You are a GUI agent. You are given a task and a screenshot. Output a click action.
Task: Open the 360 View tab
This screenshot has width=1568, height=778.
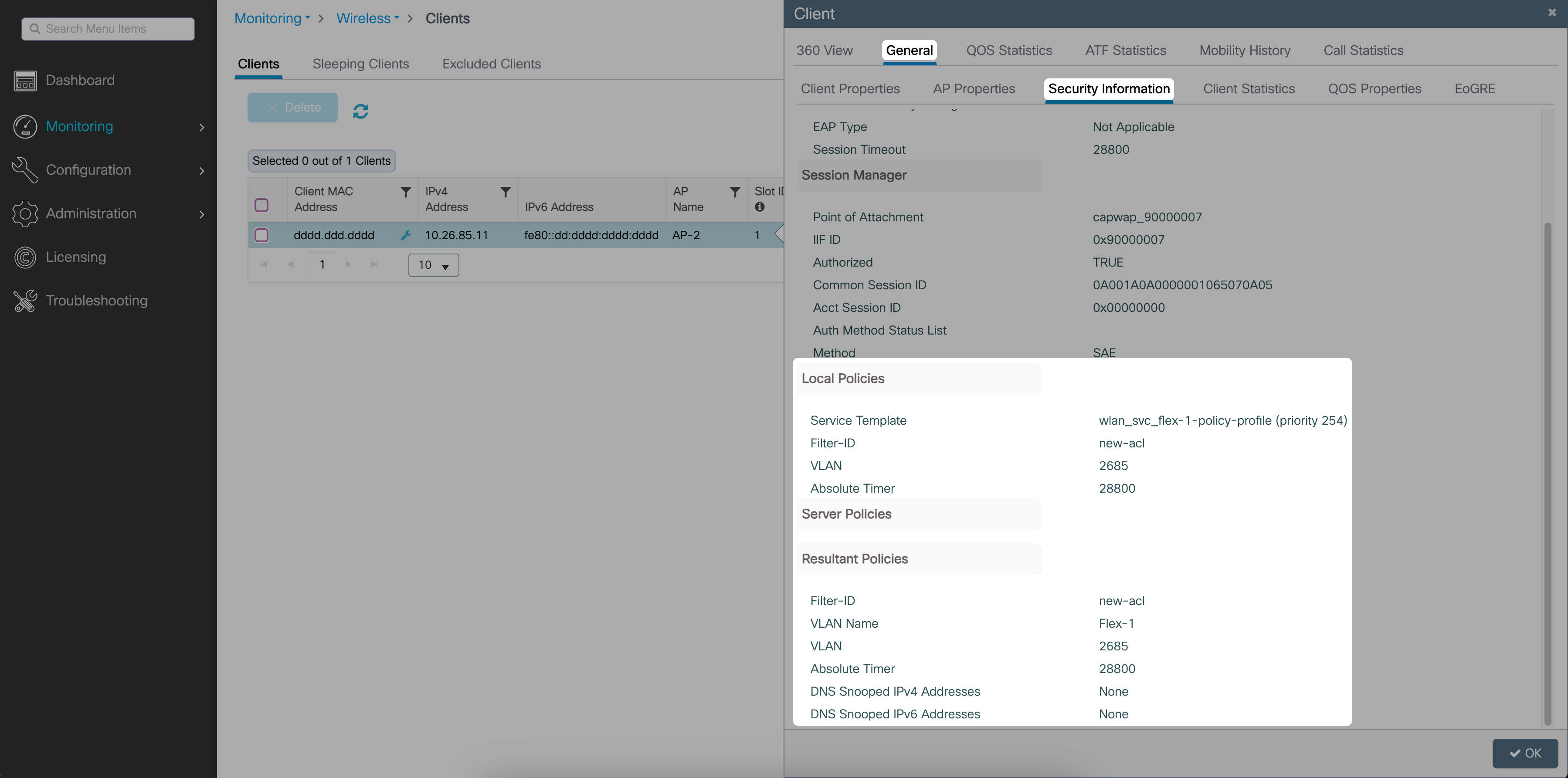click(x=824, y=51)
